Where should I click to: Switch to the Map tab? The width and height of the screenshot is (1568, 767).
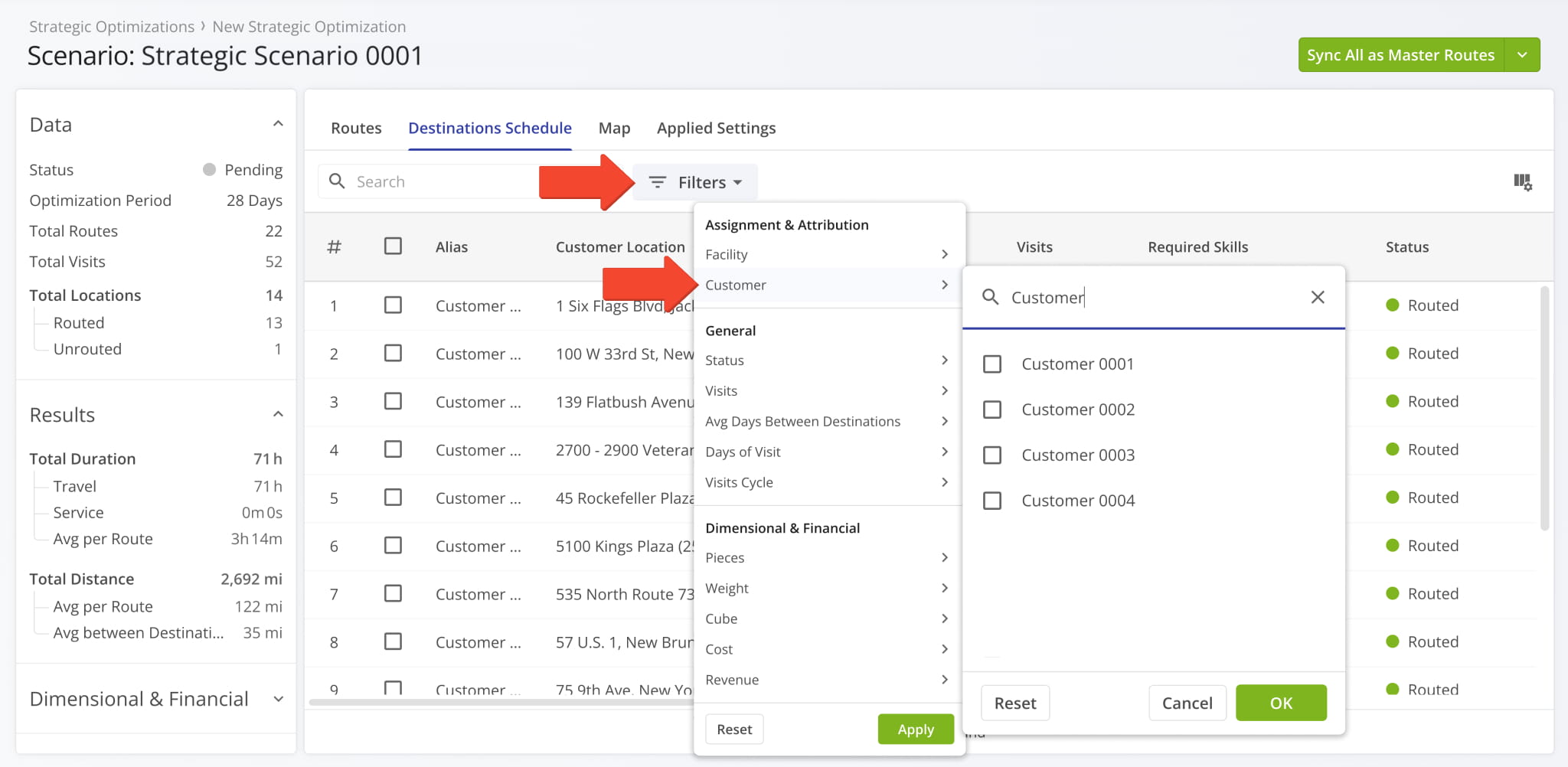coord(614,128)
